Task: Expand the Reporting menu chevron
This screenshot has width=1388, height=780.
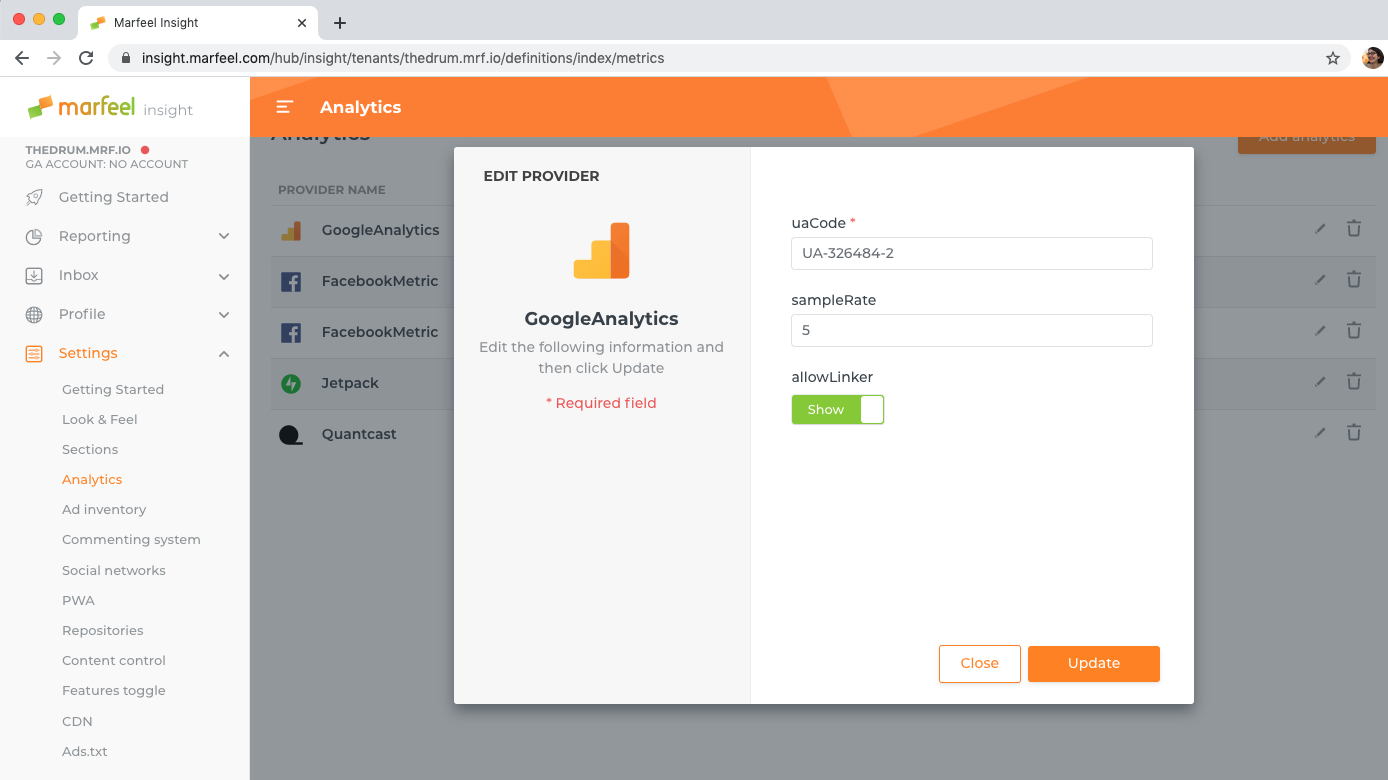Action: [224, 236]
